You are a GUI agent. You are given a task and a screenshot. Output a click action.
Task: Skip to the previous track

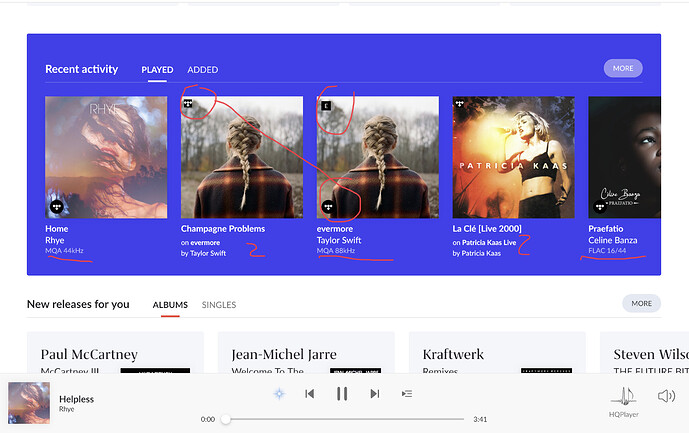click(309, 393)
